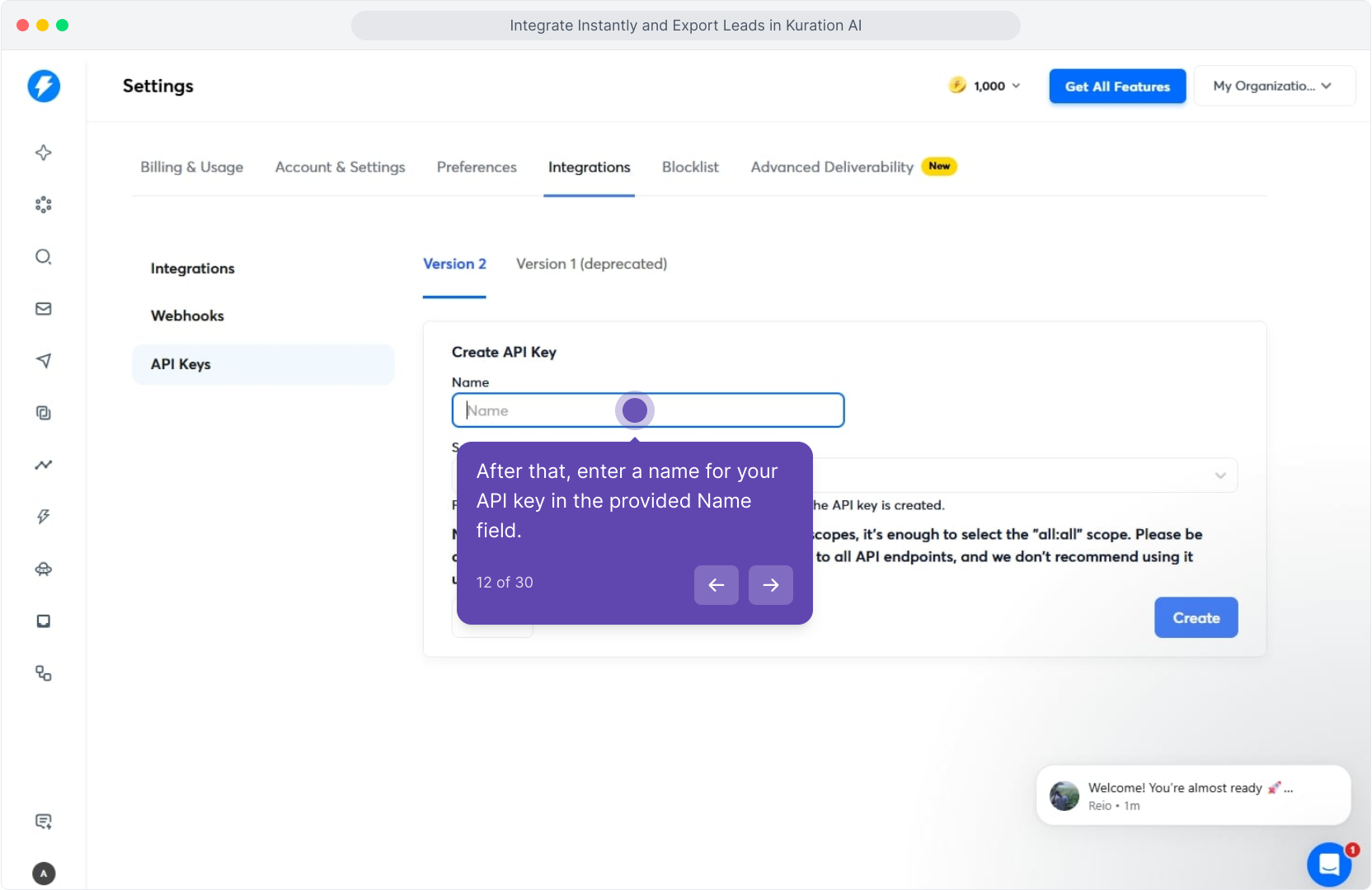The height and width of the screenshot is (890, 1372).
Task: Open the stacked copy sidebar icon
Action: [44, 413]
